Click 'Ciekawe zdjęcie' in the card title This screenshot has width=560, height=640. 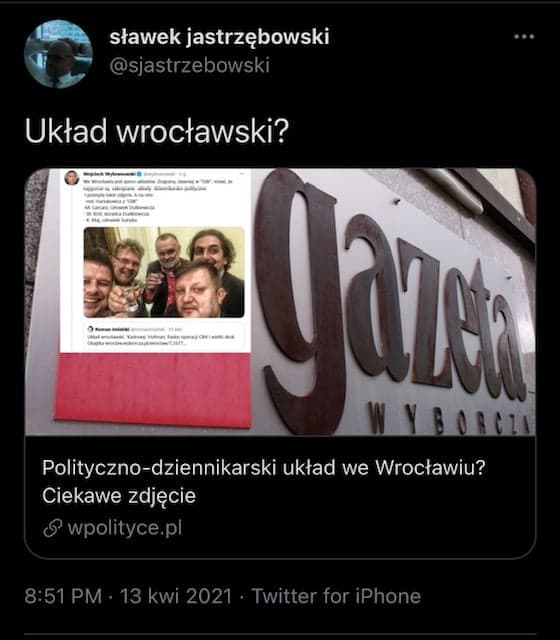point(119,496)
